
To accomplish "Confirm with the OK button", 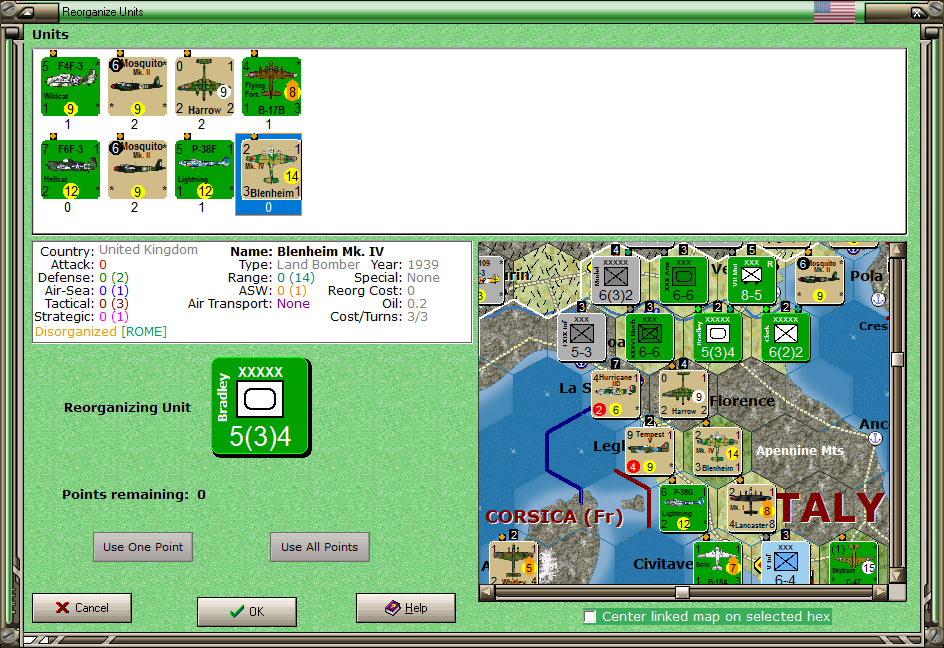I will click(x=247, y=611).
